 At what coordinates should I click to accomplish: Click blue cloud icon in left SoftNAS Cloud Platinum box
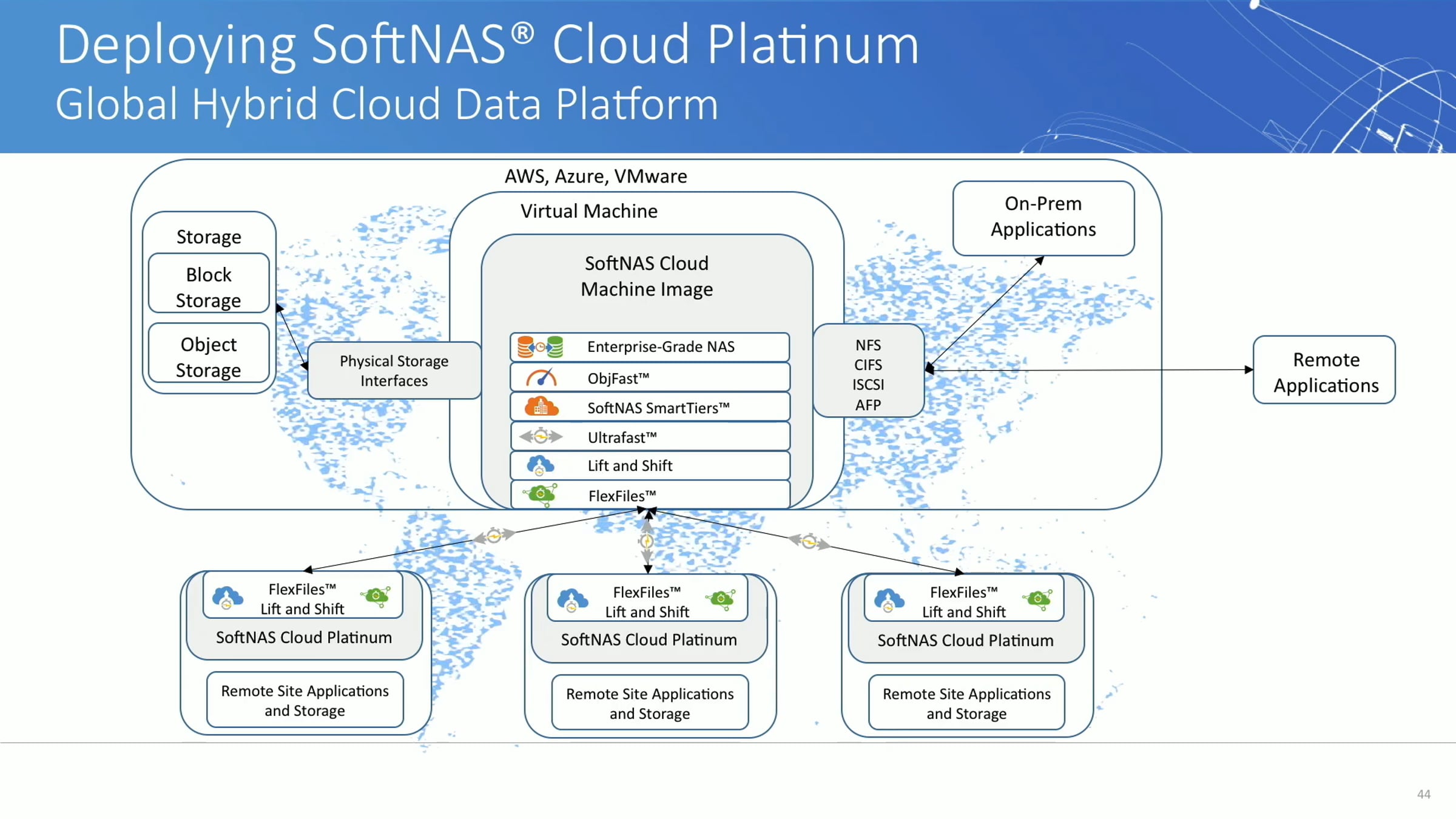(227, 598)
